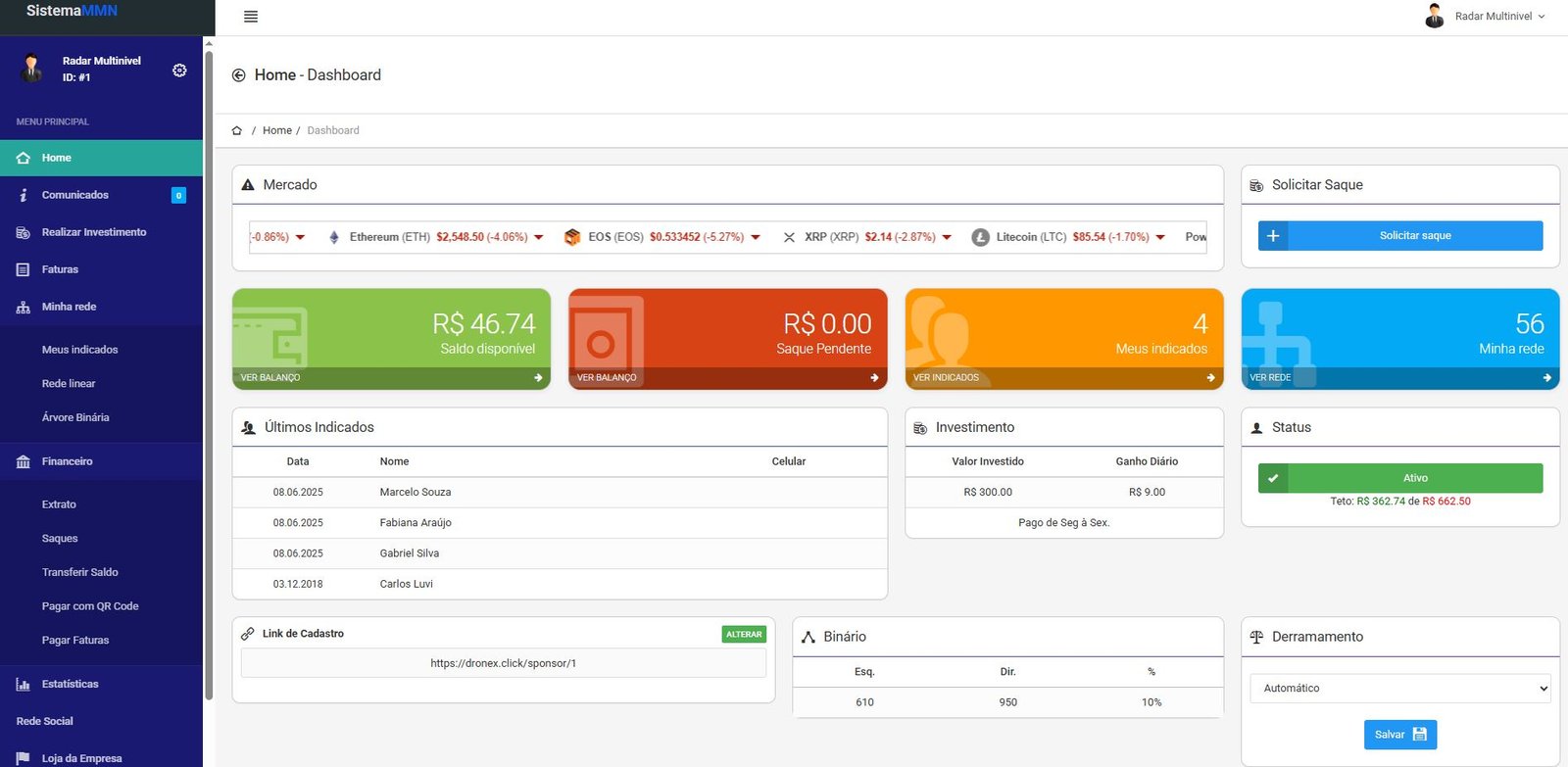This screenshot has height=767, width=1568.
Task: Click the green ALTERAR button
Action: [x=744, y=635]
